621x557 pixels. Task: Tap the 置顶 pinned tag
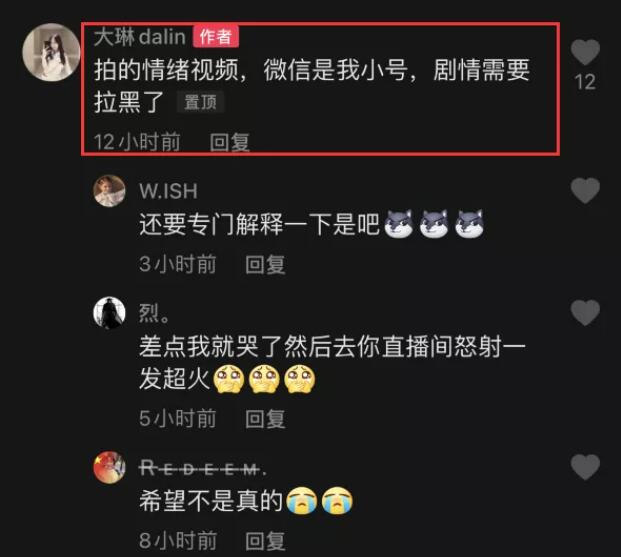pos(200,102)
